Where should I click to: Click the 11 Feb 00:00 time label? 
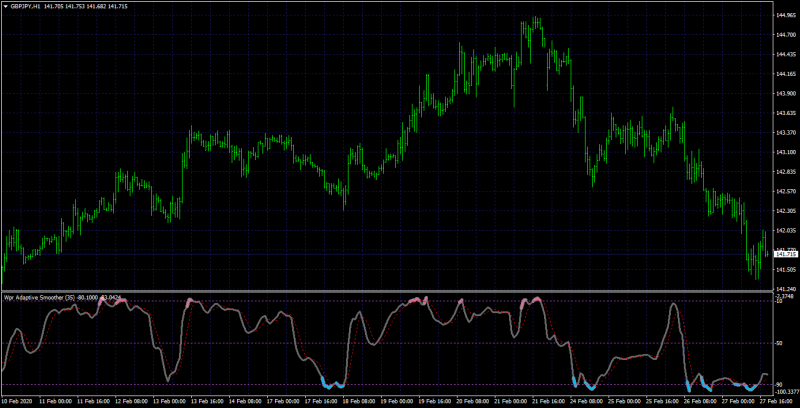point(55,402)
